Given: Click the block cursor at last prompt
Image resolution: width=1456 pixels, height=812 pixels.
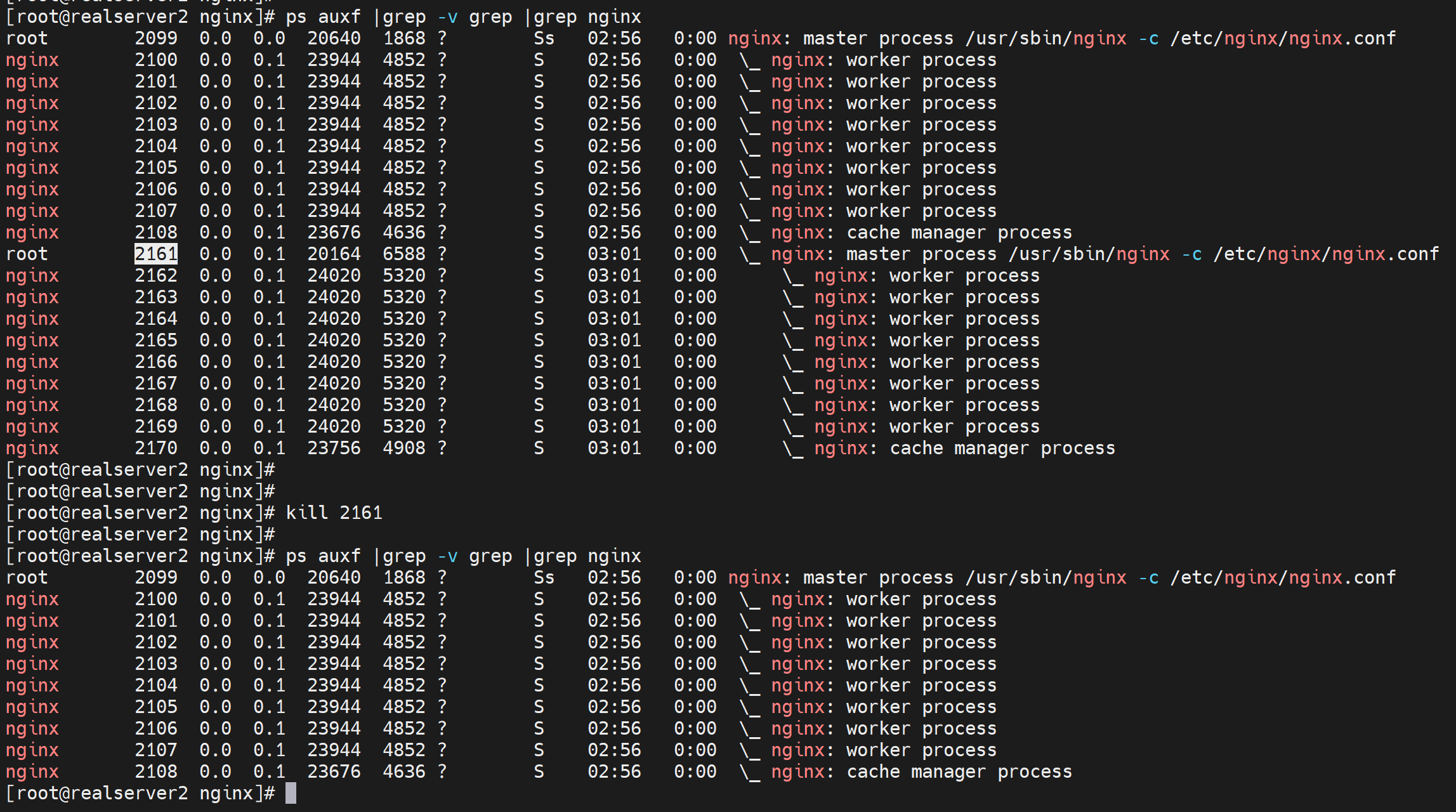Looking at the screenshot, I should pos(291,793).
